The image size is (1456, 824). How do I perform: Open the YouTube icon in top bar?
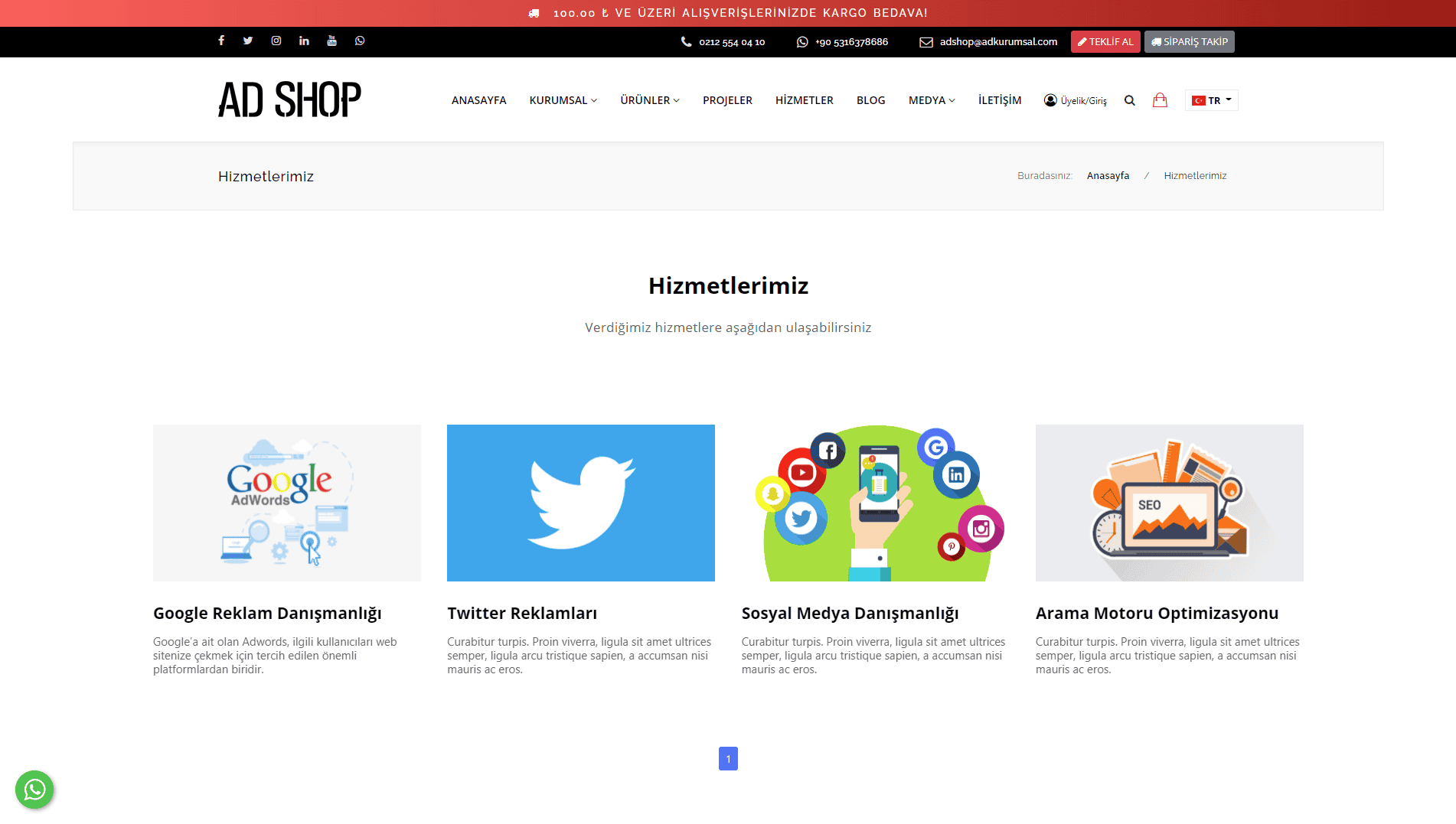pos(331,41)
